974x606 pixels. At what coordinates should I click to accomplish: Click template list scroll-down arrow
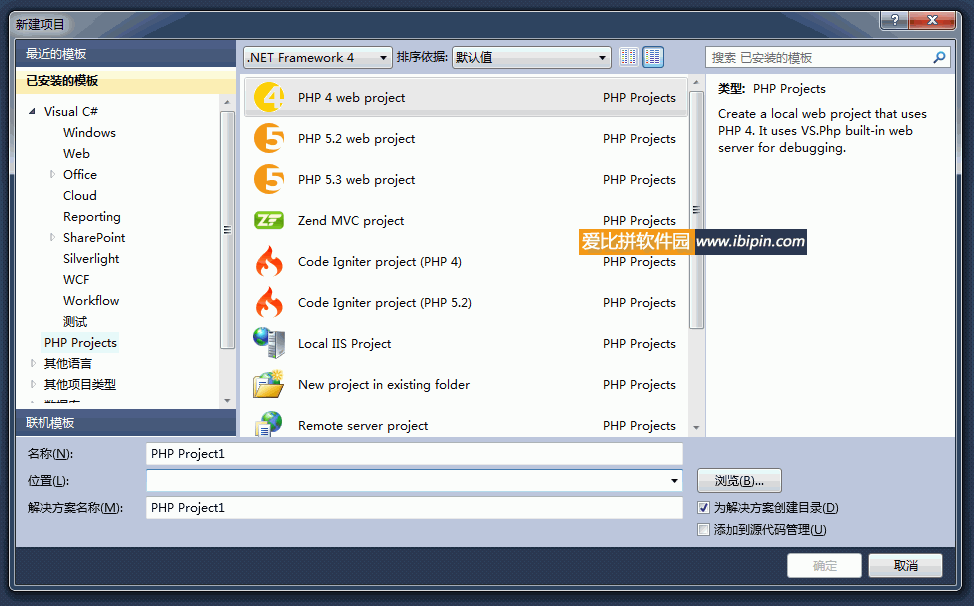[x=696, y=428]
